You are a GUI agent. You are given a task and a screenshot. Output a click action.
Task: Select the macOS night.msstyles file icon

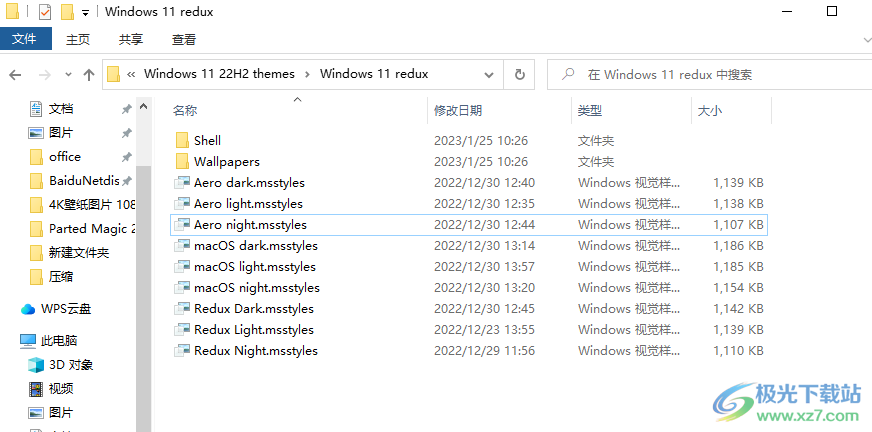tap(182, 287)
